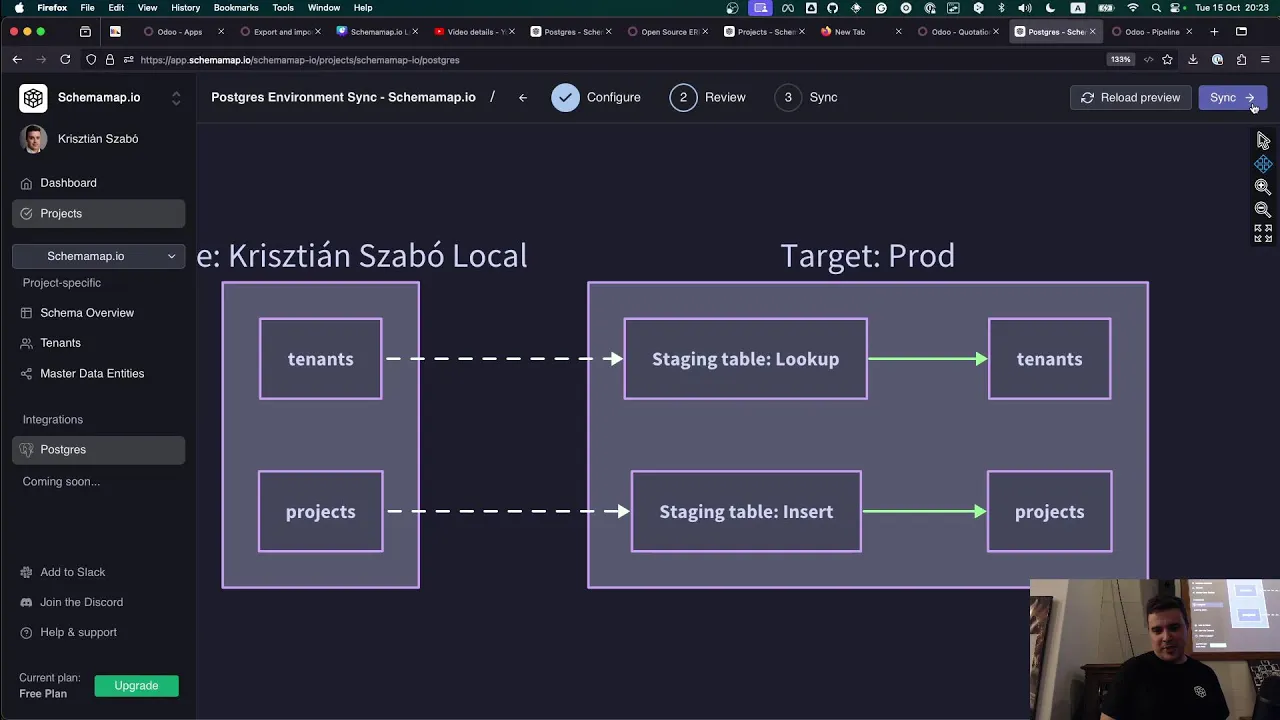Open Spotlight search icon
This screenshot has width=1280, height=720.
click(x=1156, y=8)
